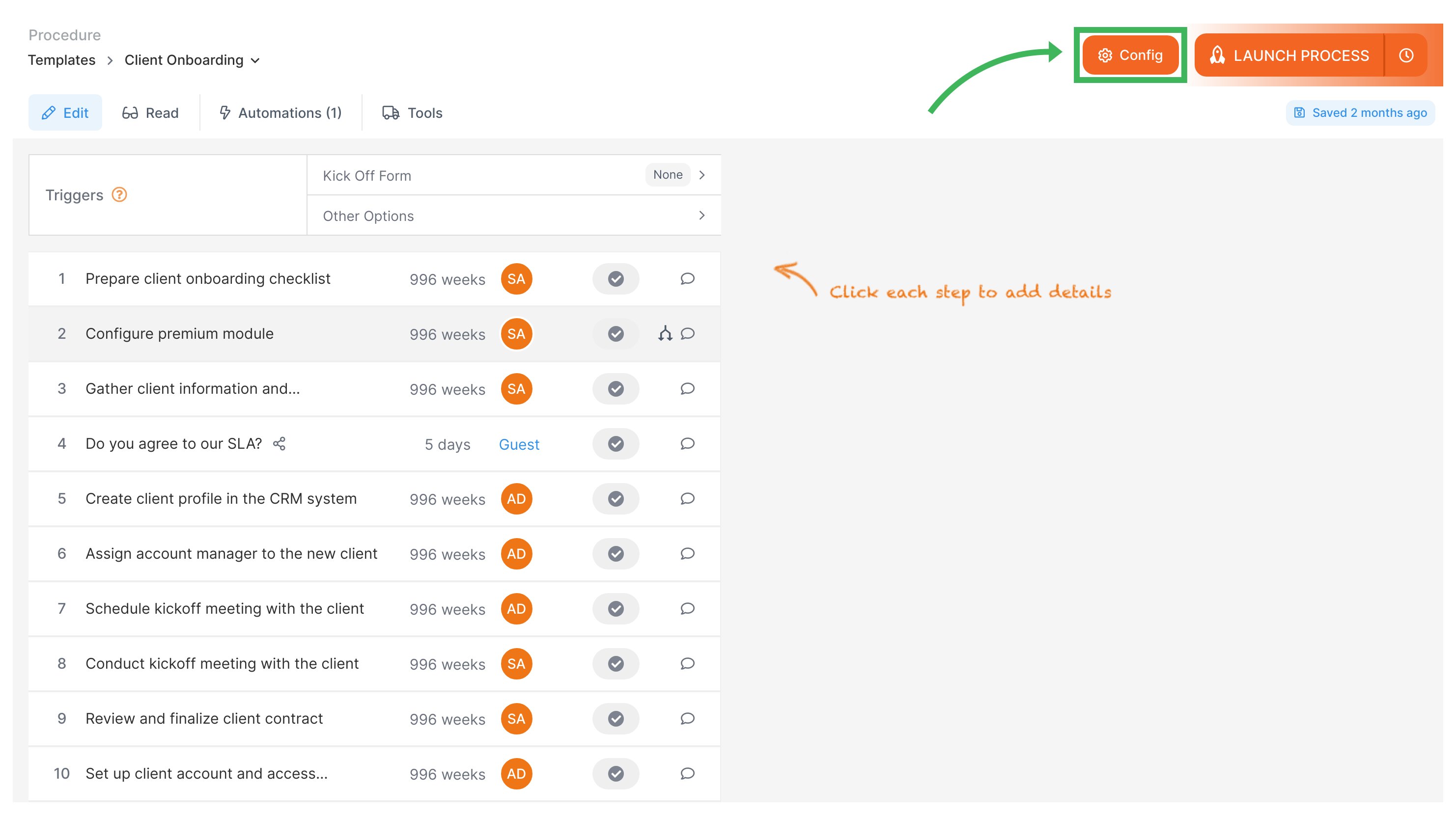Open step Schedule kickoff meeting with the client
This screenshot has width=1456, height=815.
point(224,608)
